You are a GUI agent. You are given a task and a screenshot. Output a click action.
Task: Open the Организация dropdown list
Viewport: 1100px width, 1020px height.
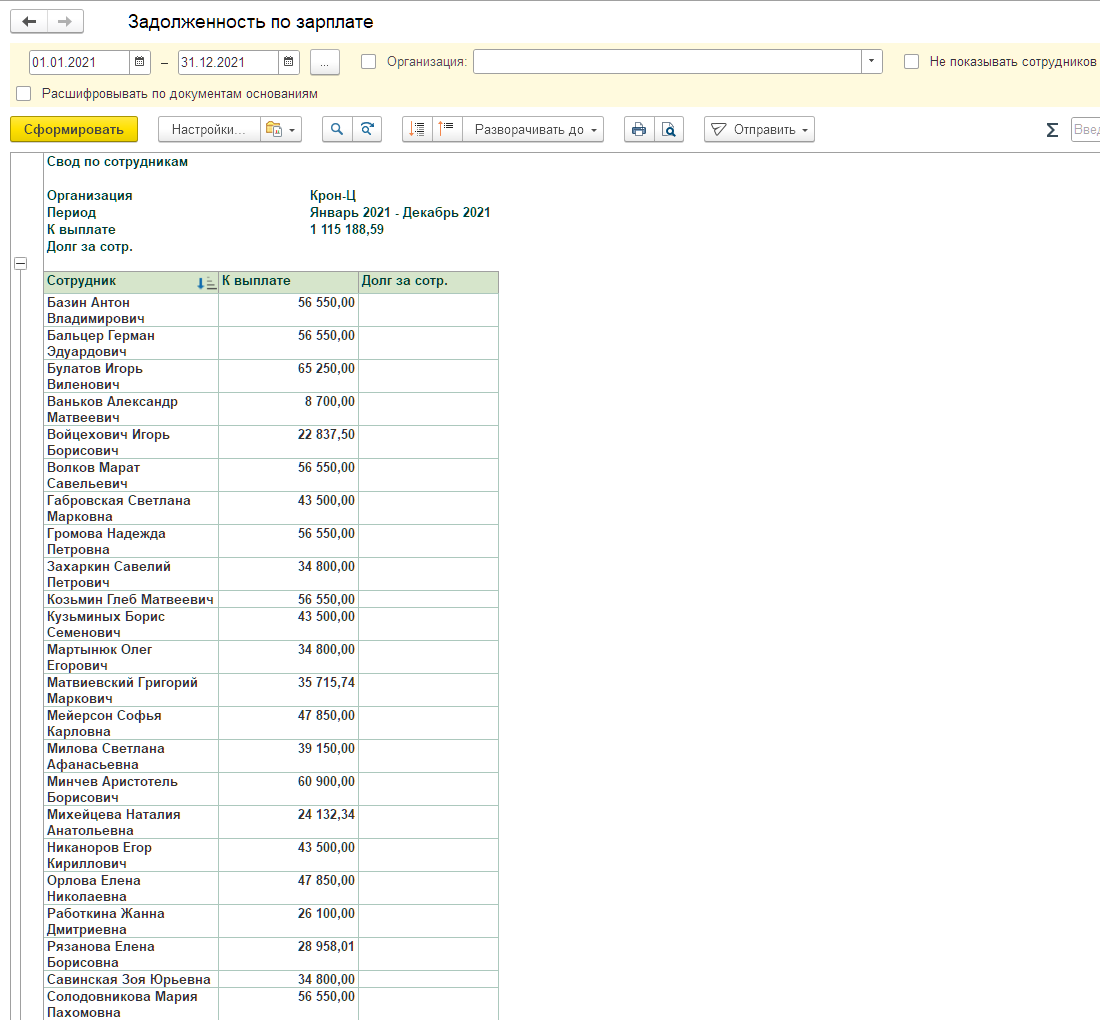871,62
